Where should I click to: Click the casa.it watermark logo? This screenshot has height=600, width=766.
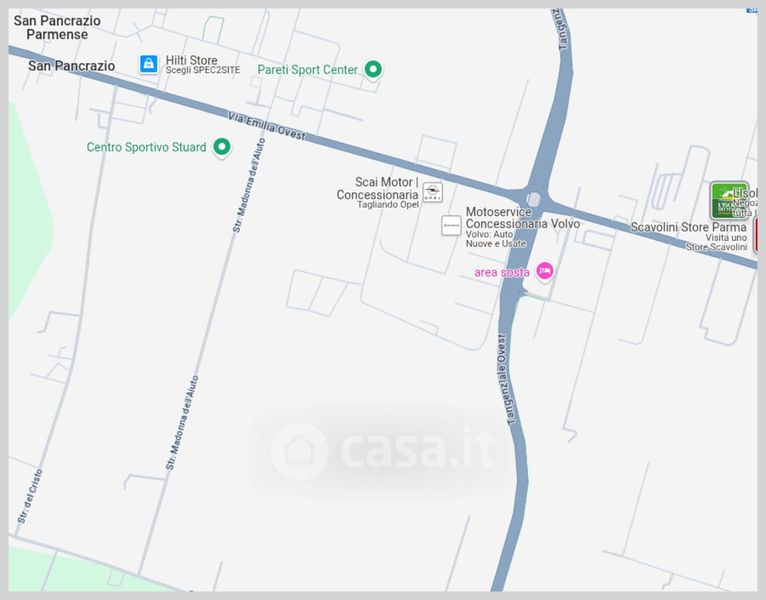tap(382, 450)
